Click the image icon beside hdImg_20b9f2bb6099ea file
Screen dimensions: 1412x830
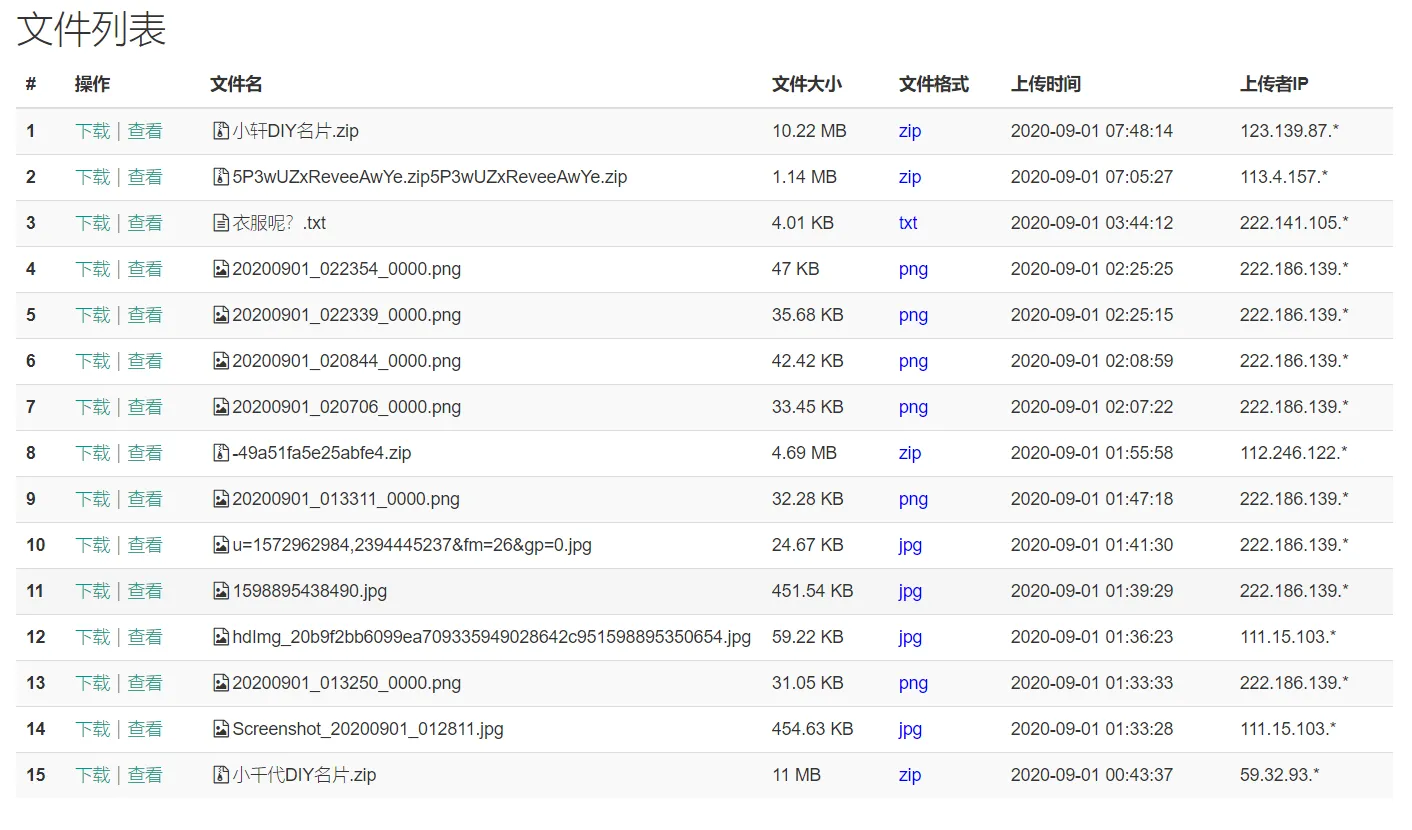(221, 637)
